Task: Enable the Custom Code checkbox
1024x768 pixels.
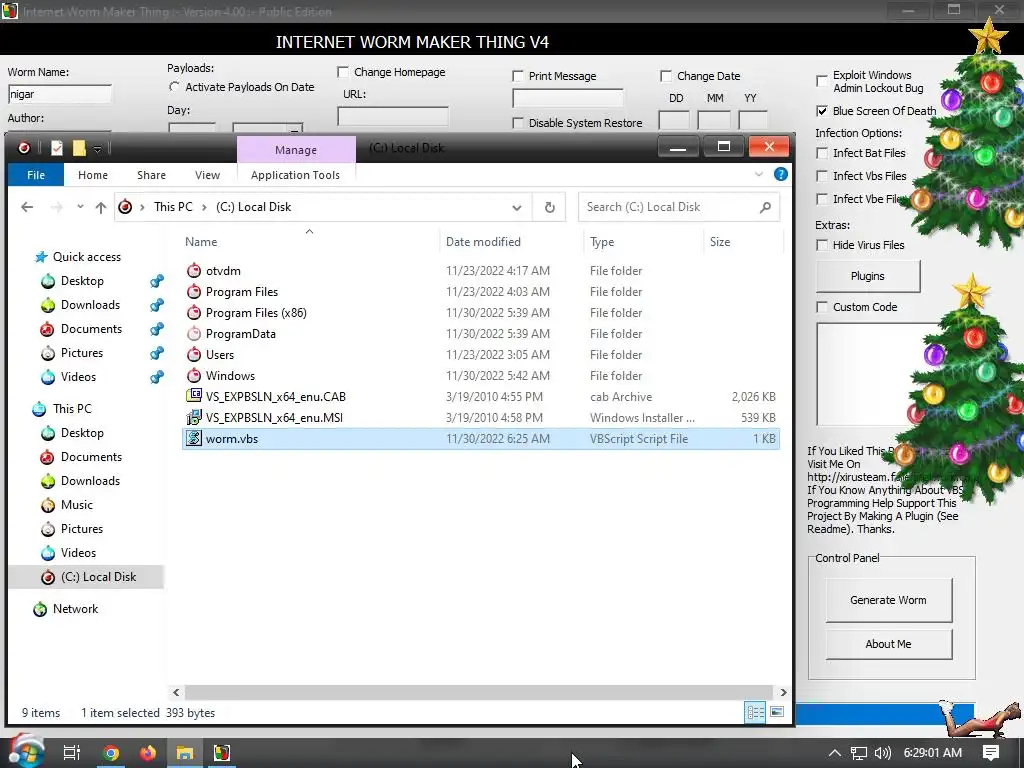Action: pos(822,307)
